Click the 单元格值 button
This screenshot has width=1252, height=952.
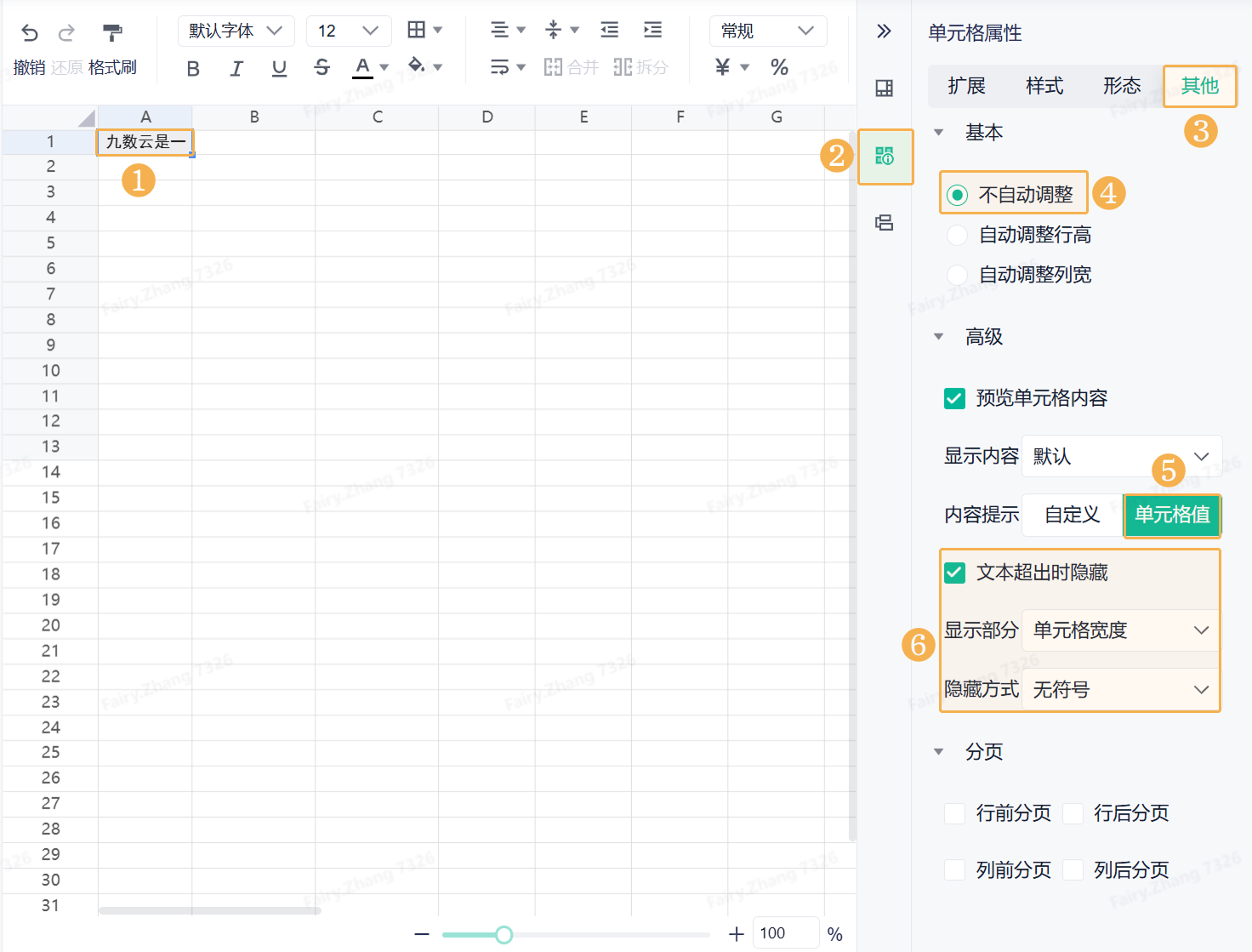pos(1172,516)
